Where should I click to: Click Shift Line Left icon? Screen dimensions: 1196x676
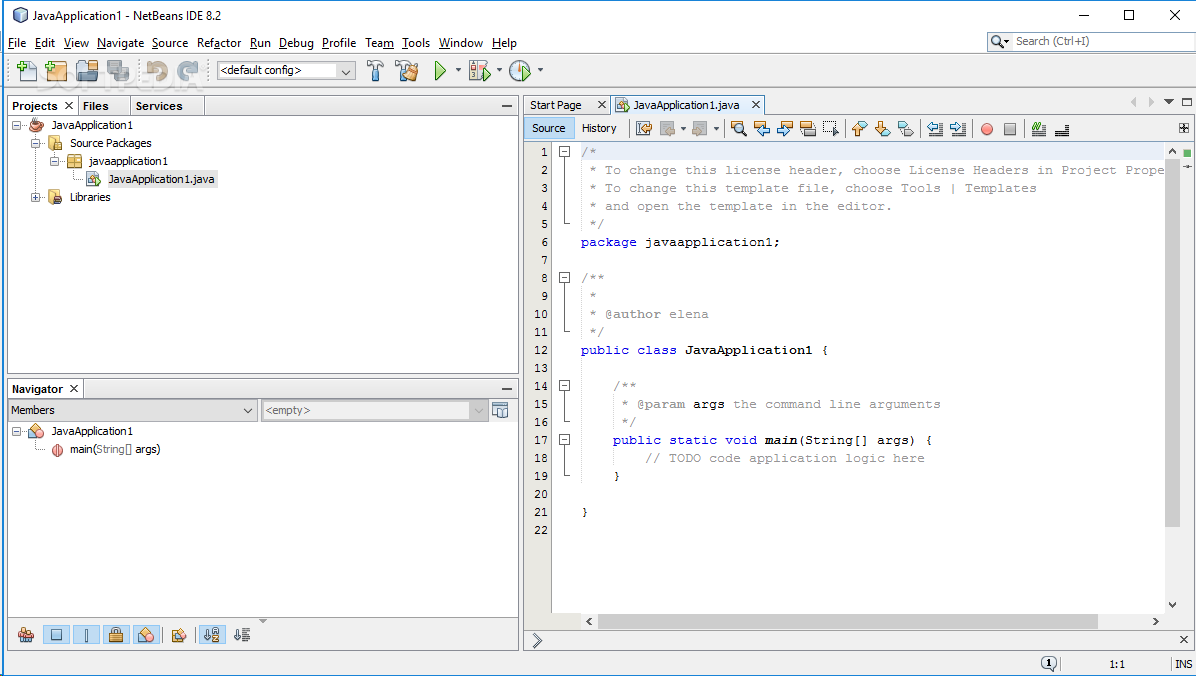935,129
